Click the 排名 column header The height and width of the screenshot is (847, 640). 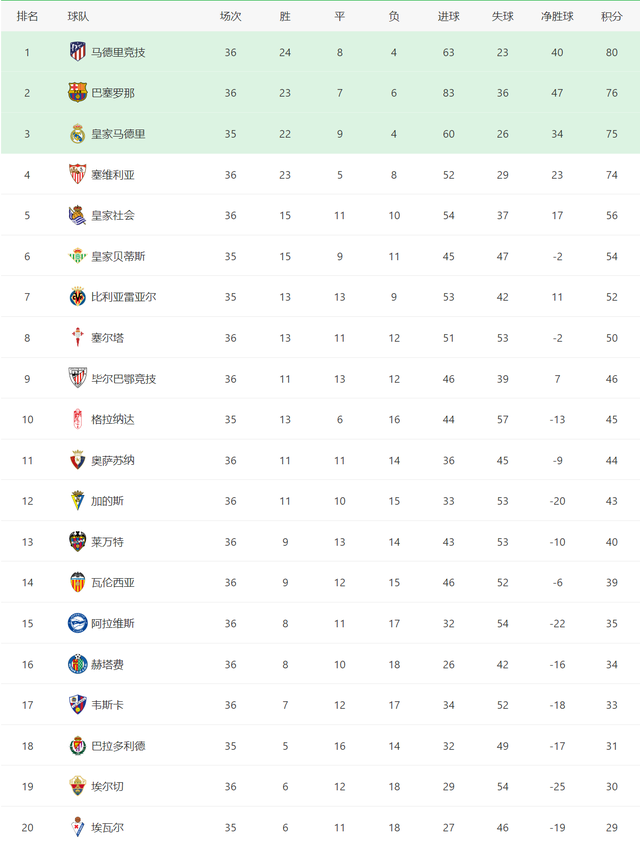click(27, 17)
